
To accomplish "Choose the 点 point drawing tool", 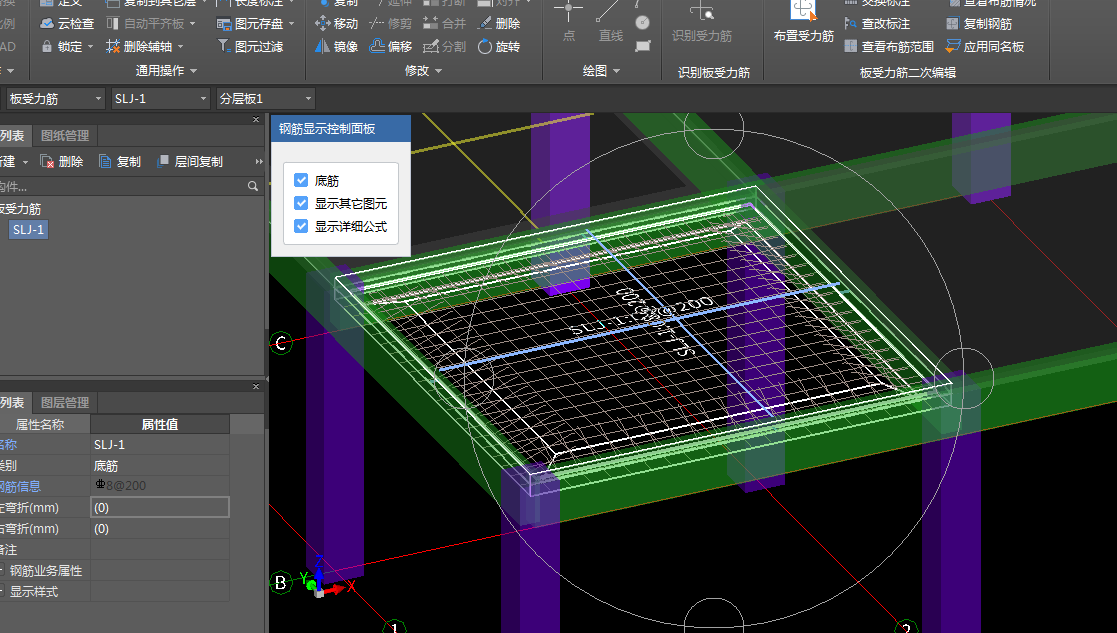I will pyautogui.click(x=568, y=21).
